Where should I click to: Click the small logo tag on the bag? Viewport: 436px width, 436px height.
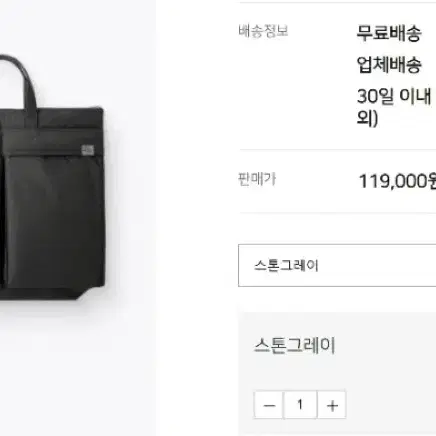88,150
